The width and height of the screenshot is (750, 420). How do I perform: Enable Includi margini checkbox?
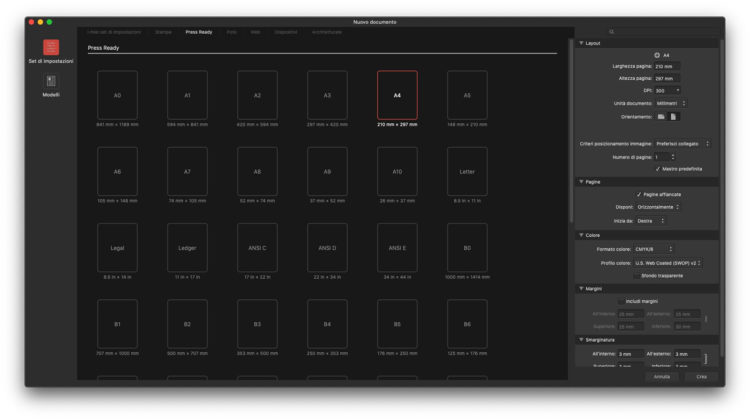pos(621,301)
